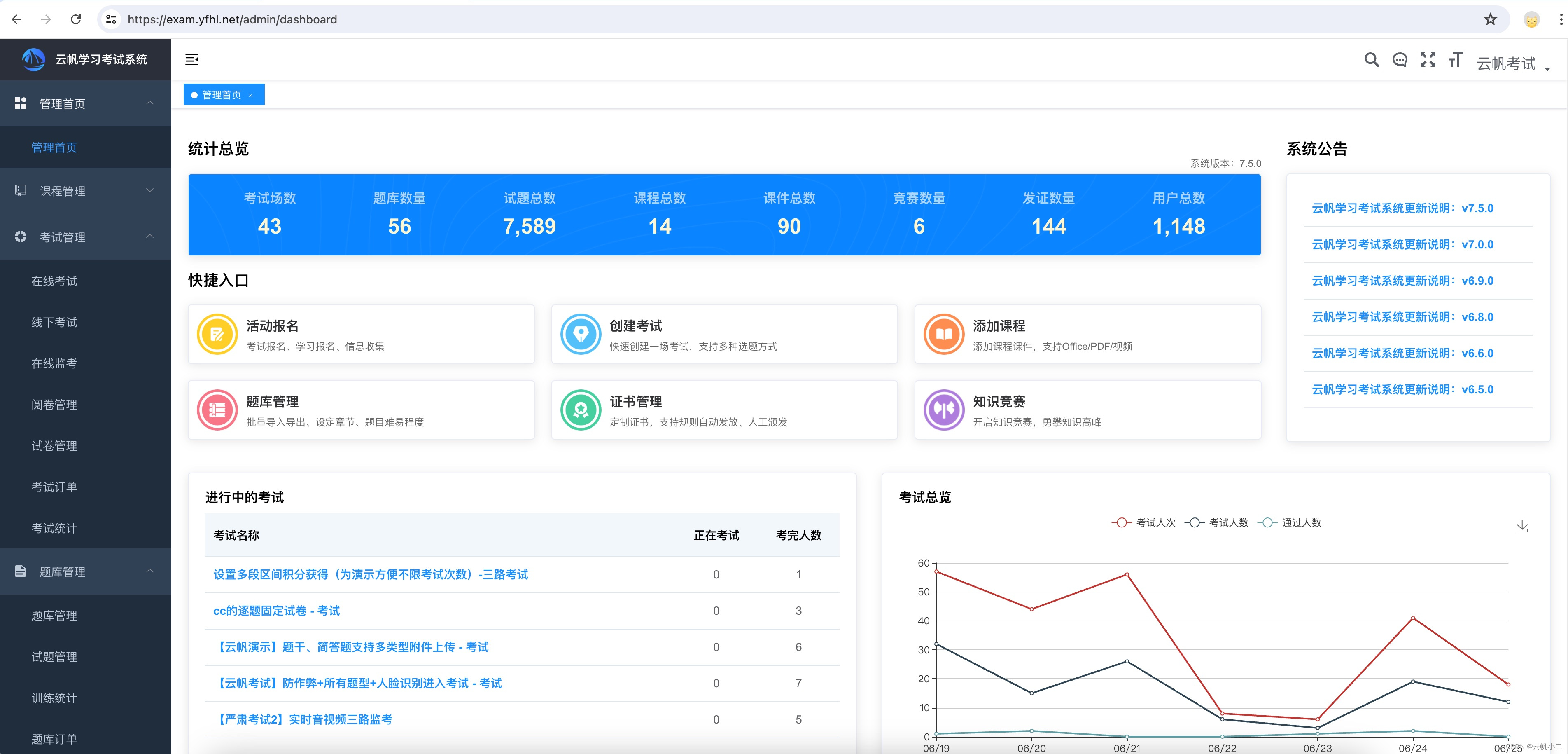Collapse the 考试管理 sidebar group chevron
Viewport: 1568px width, 754px height.
(x=150, y=237)
